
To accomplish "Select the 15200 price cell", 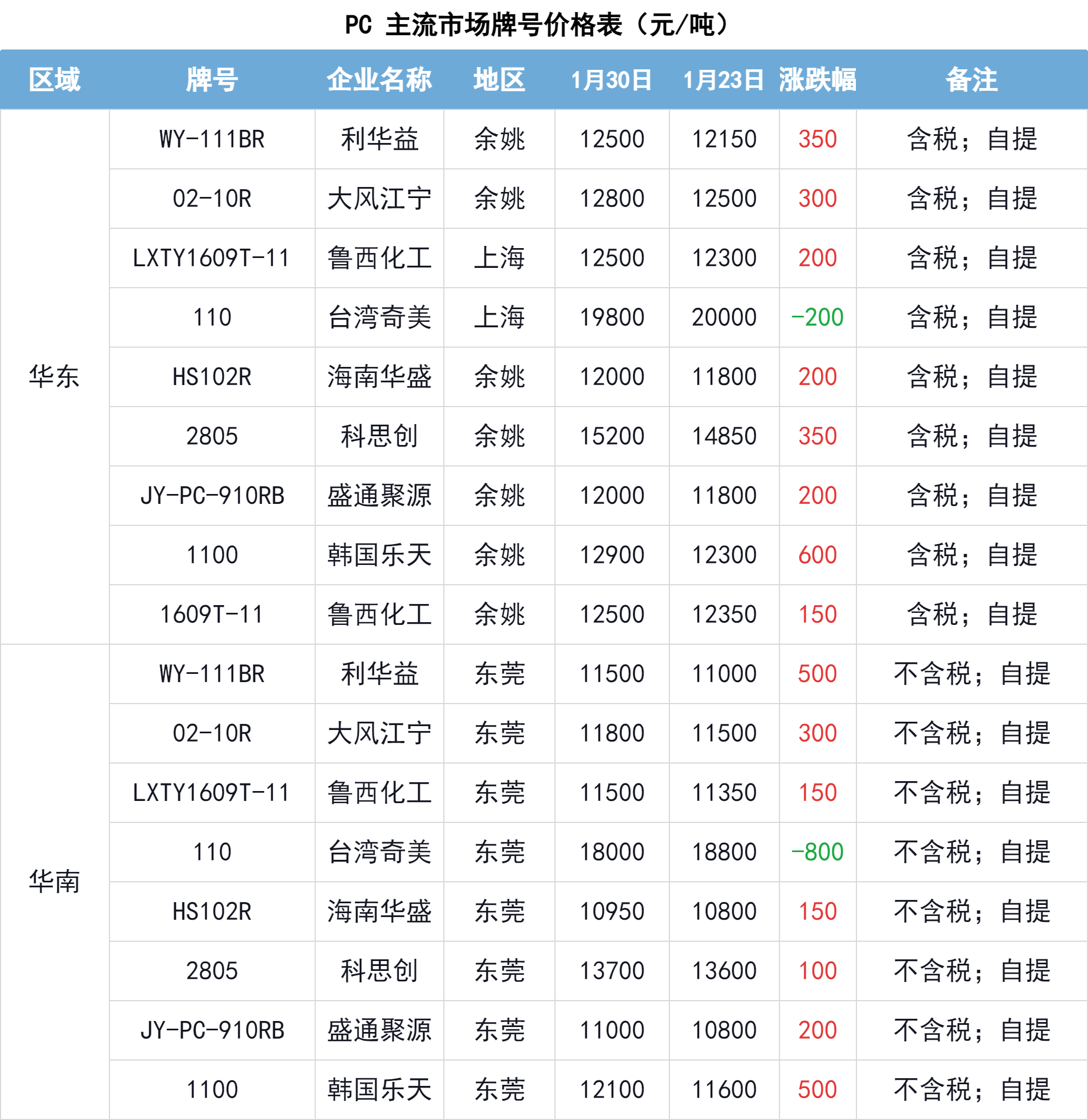I will [x=612, y=436].
